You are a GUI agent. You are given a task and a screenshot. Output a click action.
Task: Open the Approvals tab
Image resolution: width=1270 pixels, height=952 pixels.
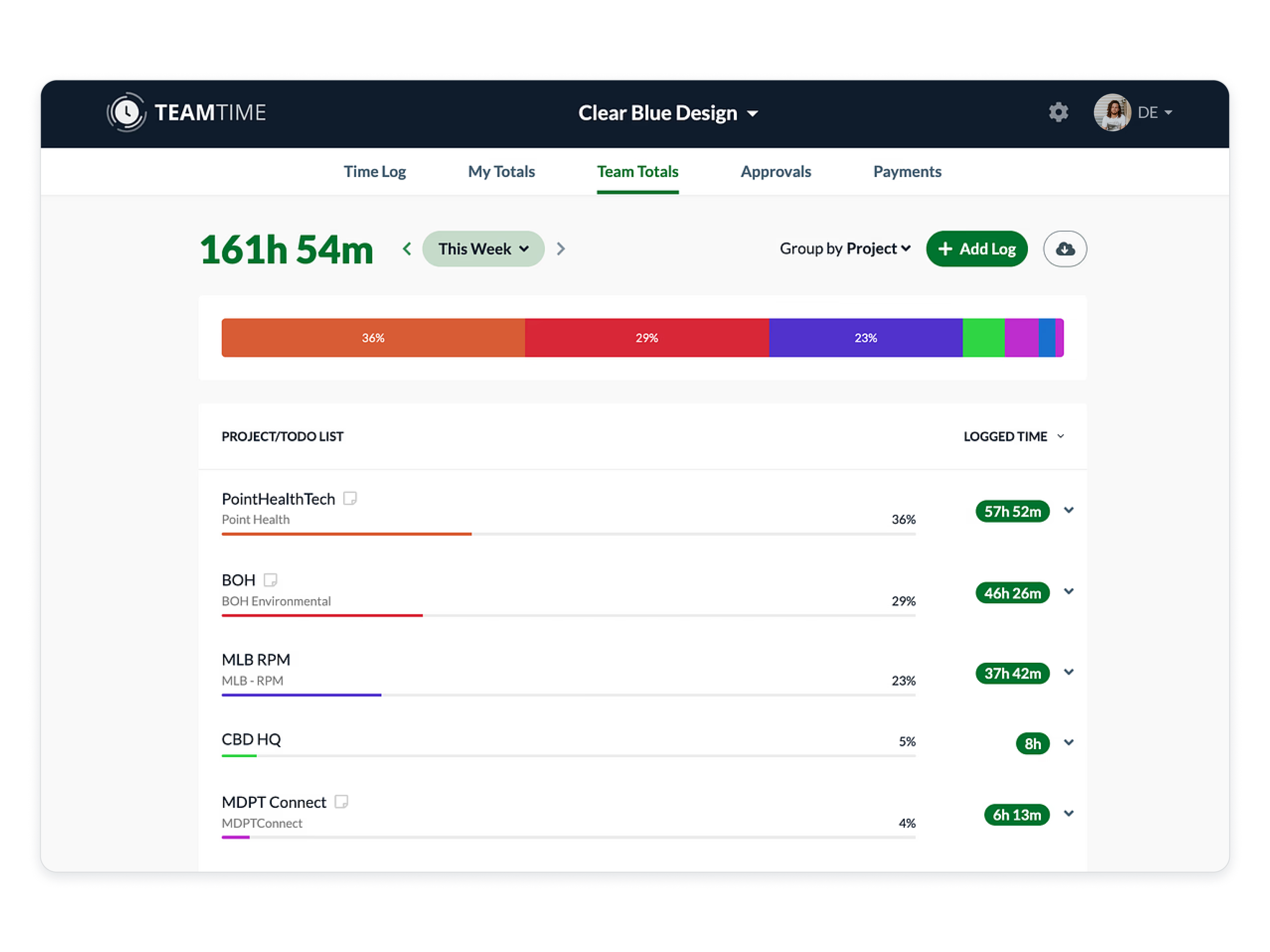click(776, 172)
